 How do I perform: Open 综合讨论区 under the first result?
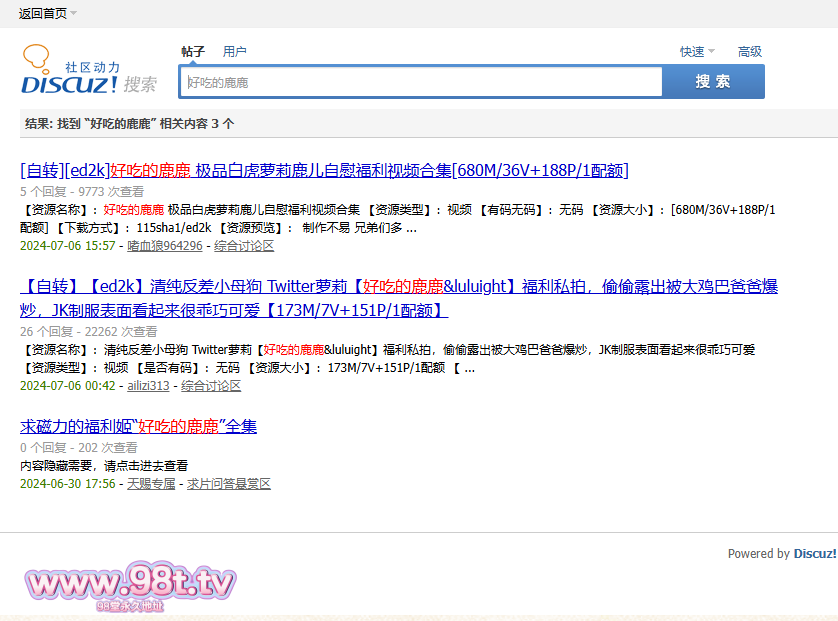[x=244, y=246]
